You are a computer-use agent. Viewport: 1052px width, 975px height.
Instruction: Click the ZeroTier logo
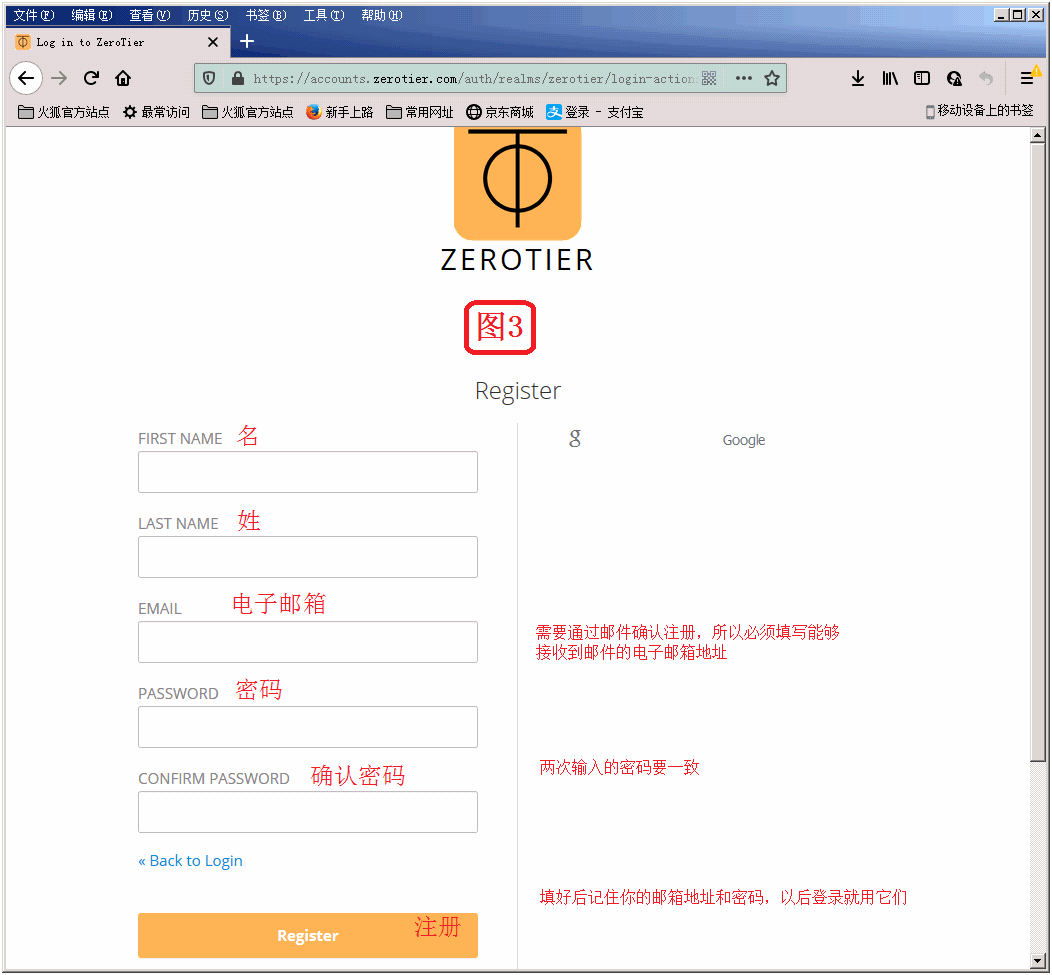(517, 199)
